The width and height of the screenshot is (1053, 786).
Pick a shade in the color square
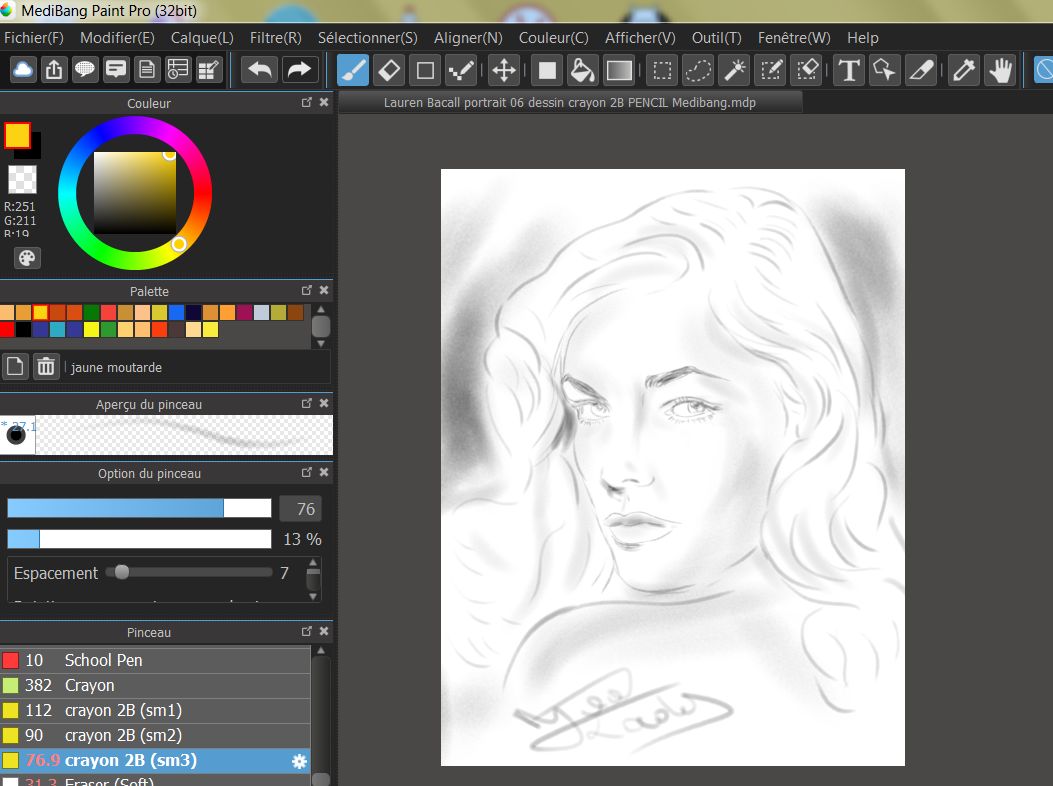pyautogui.click(x=134, y=193)
